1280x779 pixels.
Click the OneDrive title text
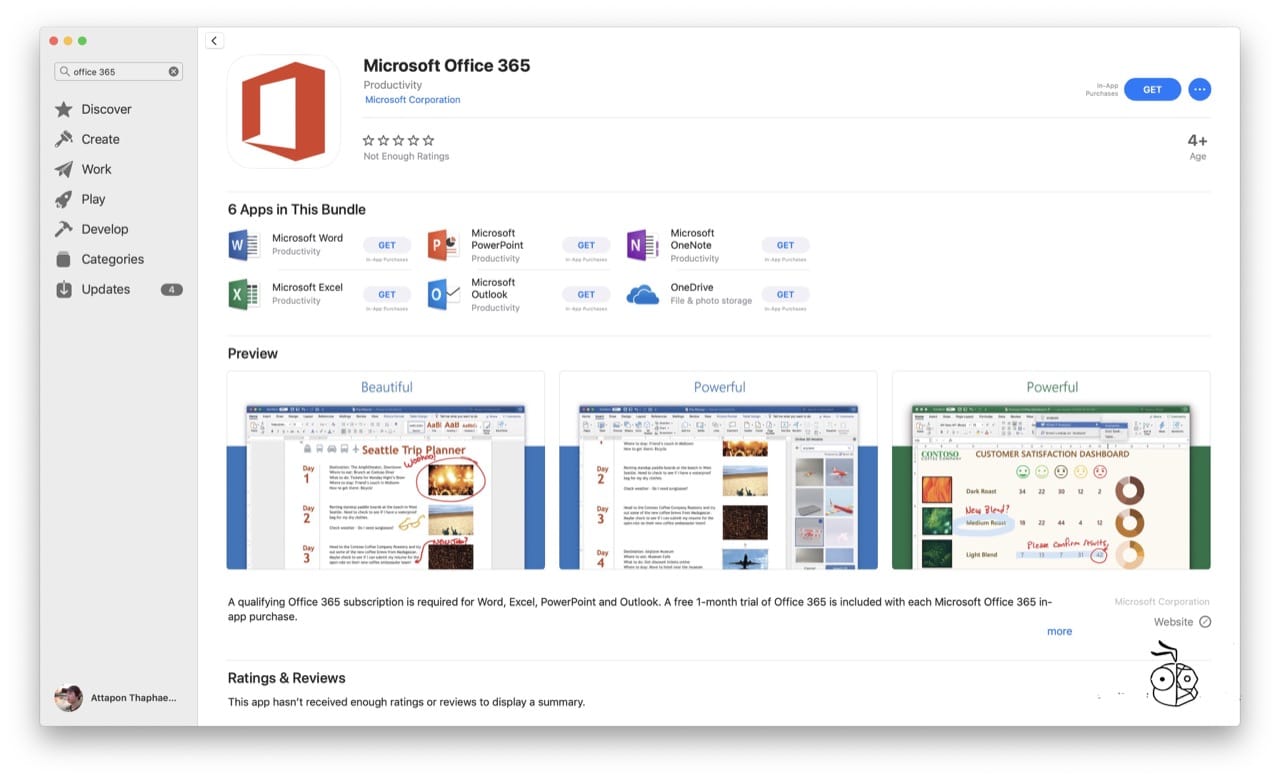(x=692, y=287)
